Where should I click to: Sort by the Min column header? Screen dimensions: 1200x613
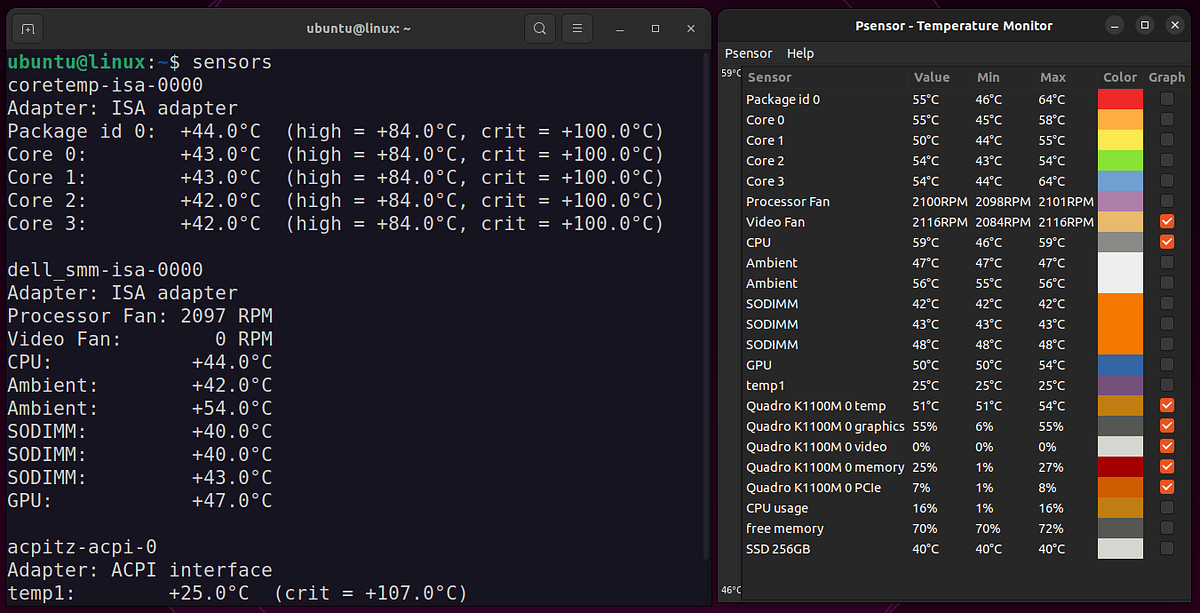[x=988, y=77]
